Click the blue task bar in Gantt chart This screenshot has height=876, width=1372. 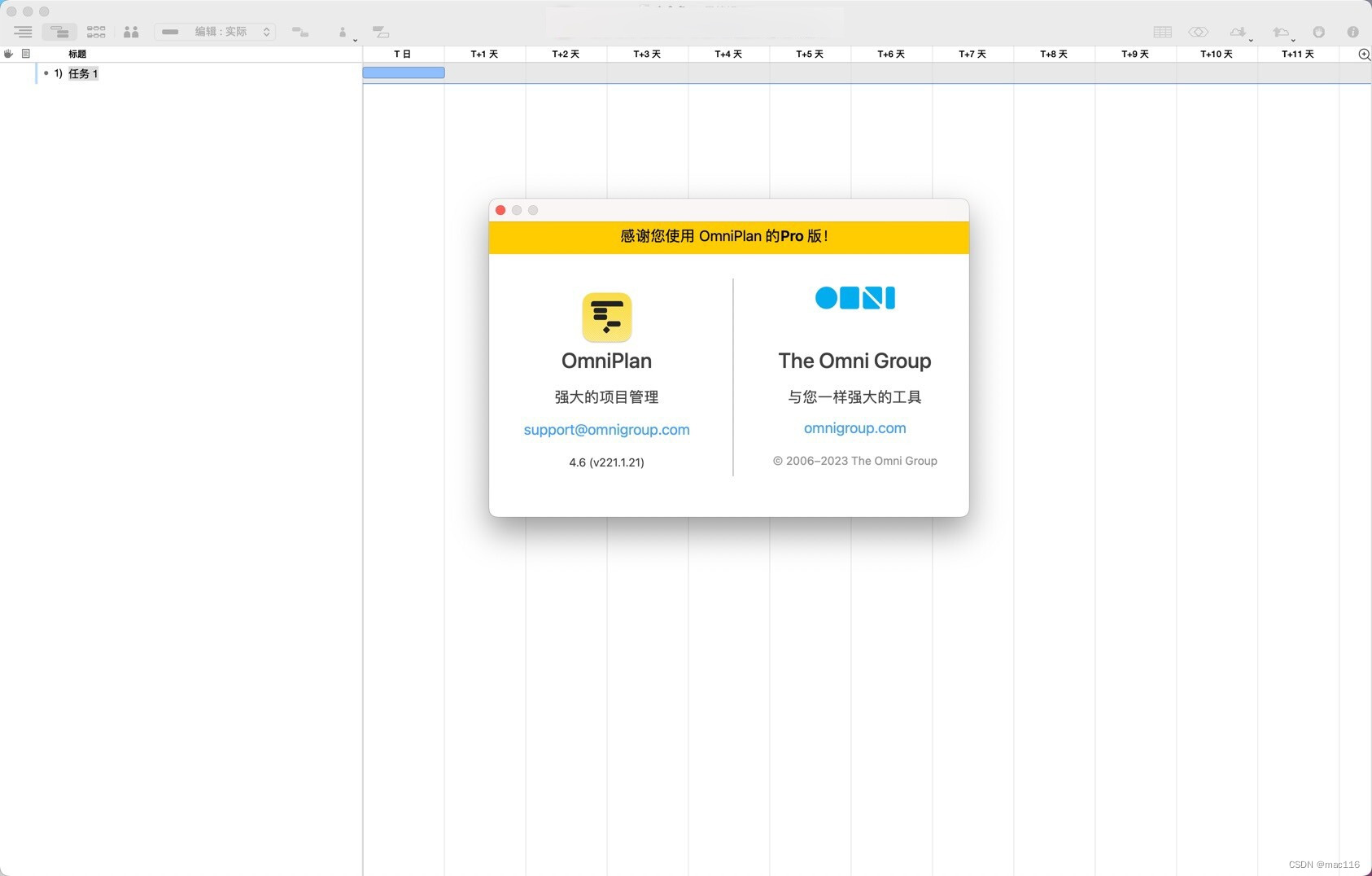click(x=404, y=72)
